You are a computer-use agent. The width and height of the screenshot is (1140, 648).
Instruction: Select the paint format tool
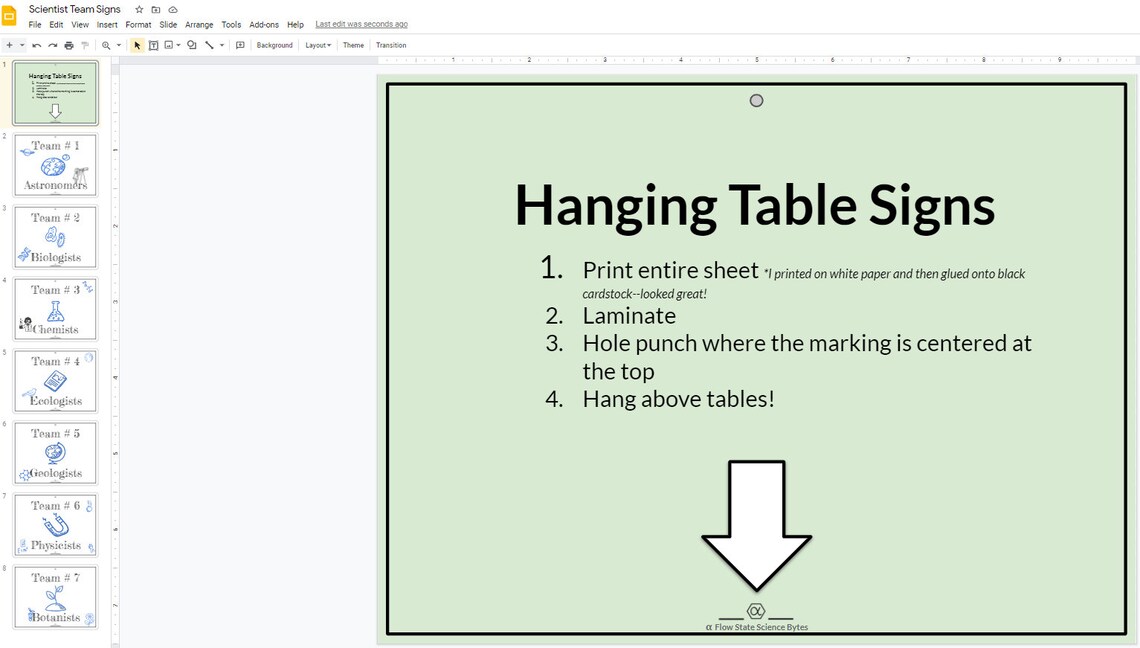[85, 45]
